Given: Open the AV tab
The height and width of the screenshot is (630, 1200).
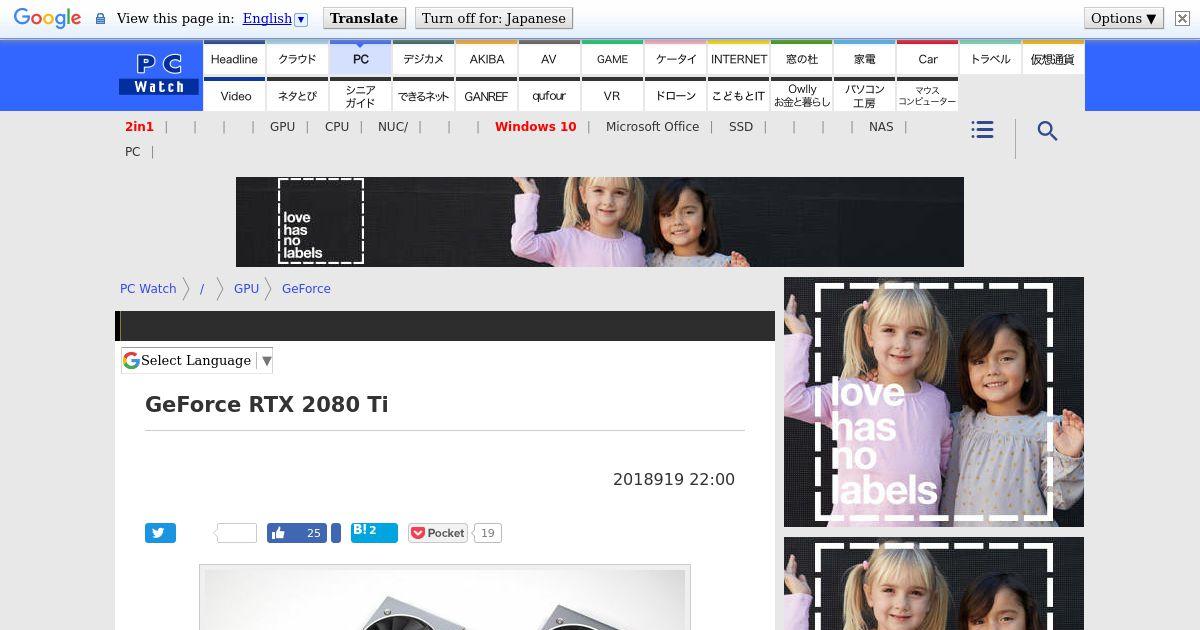Looking at the screenshot, I should tap(549, 58).
